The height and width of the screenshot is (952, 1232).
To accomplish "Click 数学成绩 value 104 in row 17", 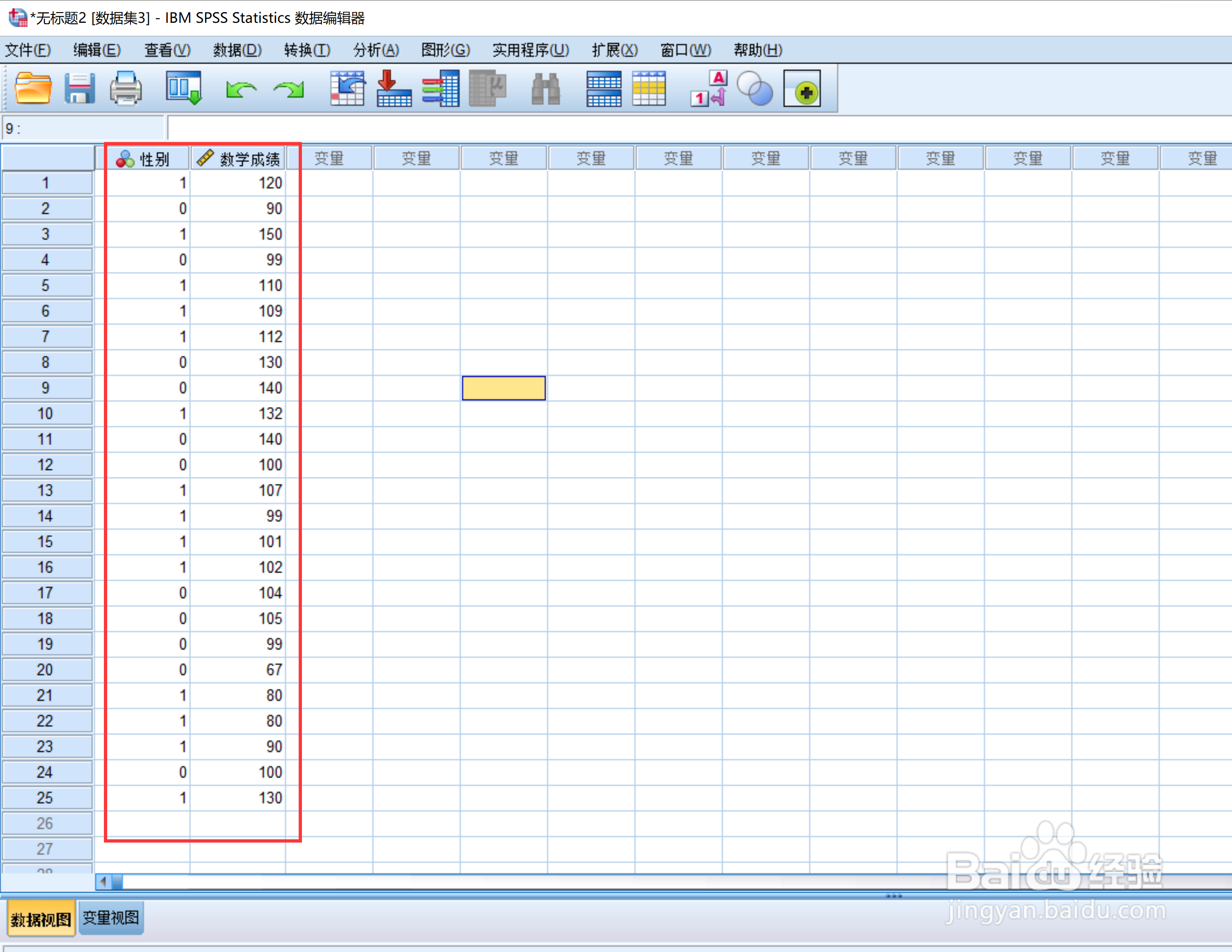I will (238, 593).
